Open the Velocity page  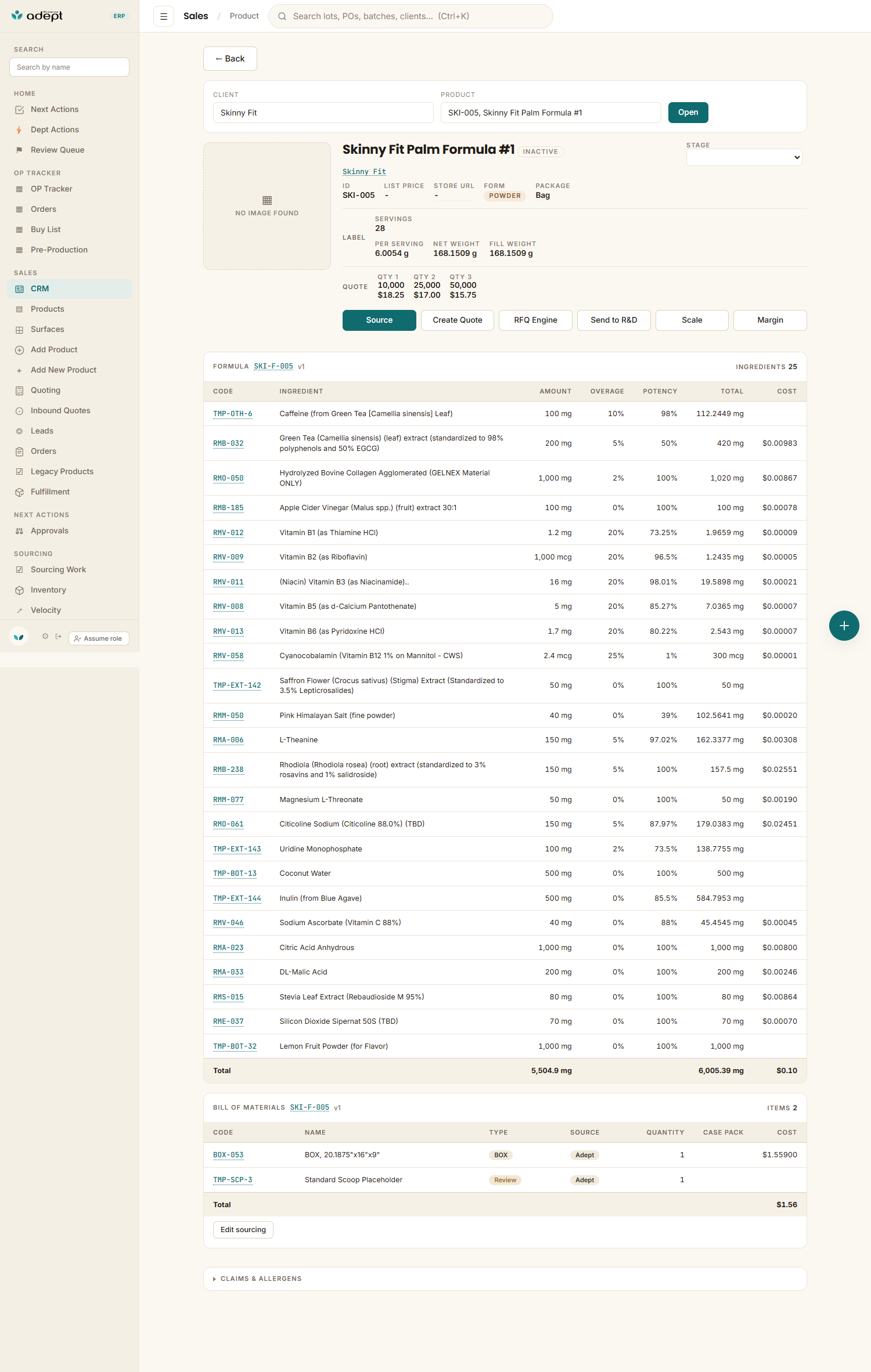pyautogui.click(x=46, y=611)
